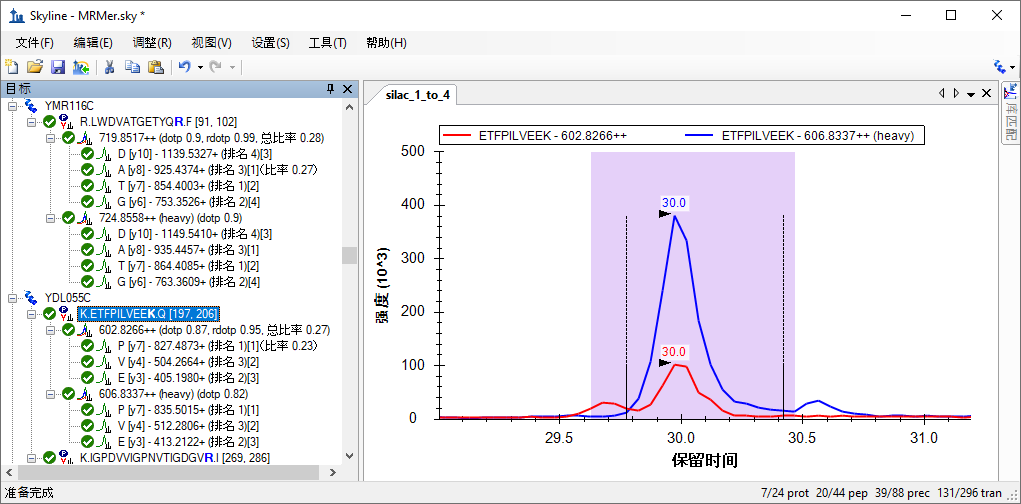The height and width of the screenshot is (504, 1021).
Task: Click the targets panel horizontal scroll right arrow
Action: tap(333, 473)
